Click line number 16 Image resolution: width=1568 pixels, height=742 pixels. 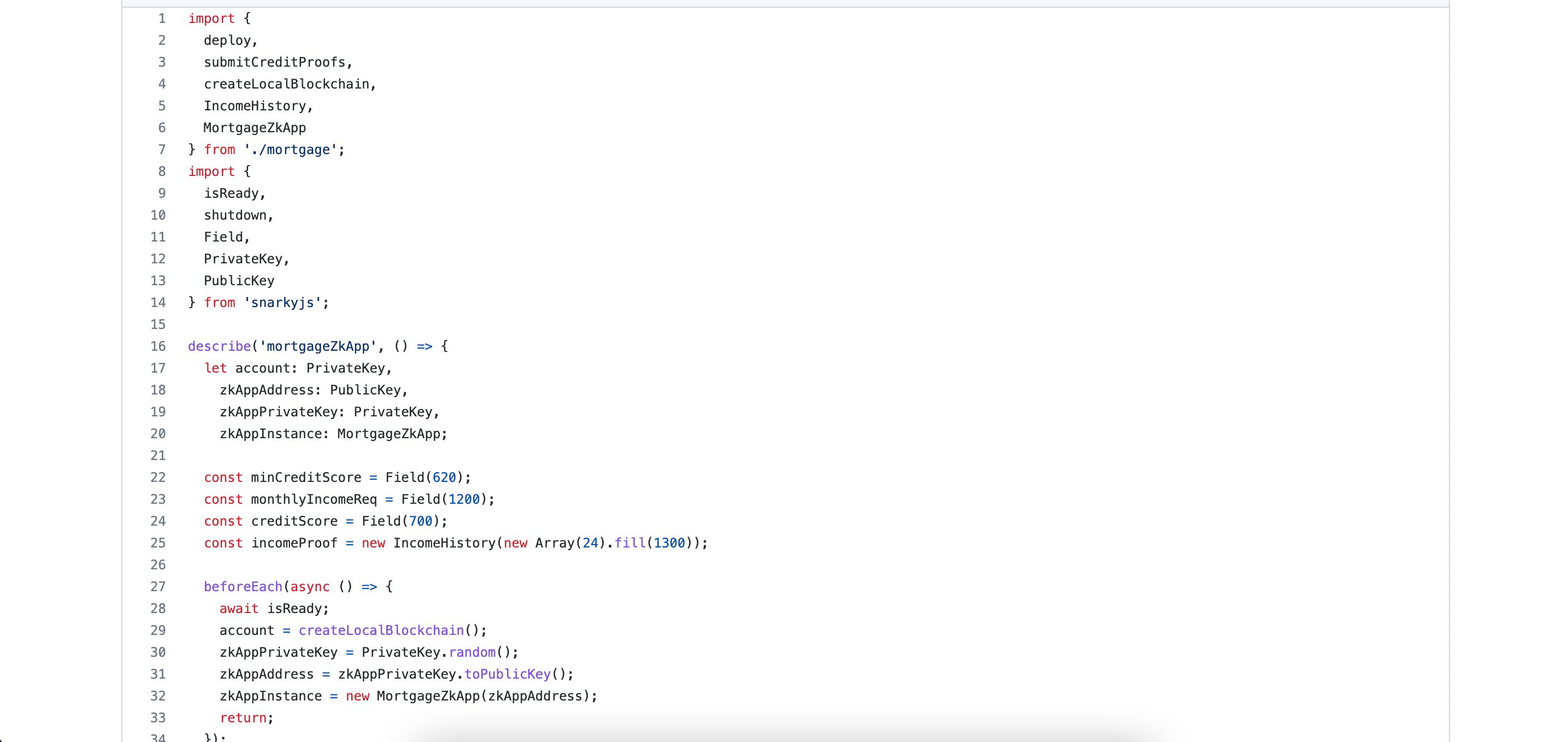click(158, 346)
